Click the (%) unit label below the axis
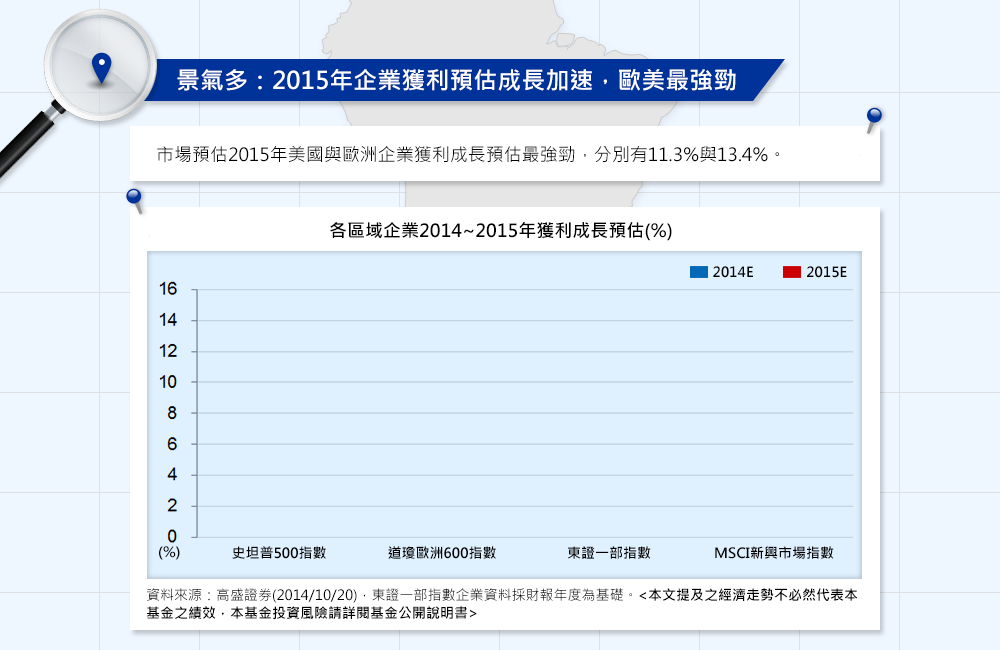Viewport: 1000px width, 650px height. 169,551
